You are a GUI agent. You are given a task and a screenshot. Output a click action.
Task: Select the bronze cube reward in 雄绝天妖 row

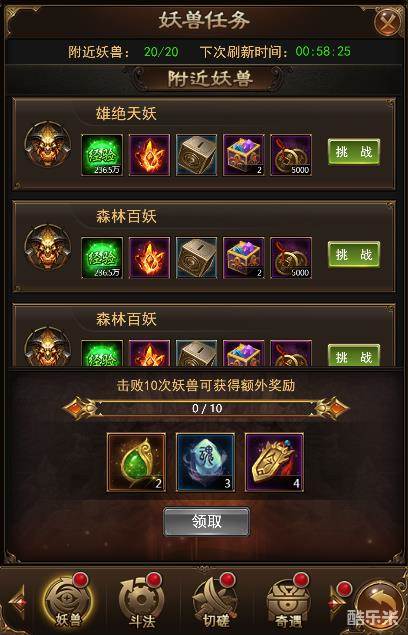(197, 155)
